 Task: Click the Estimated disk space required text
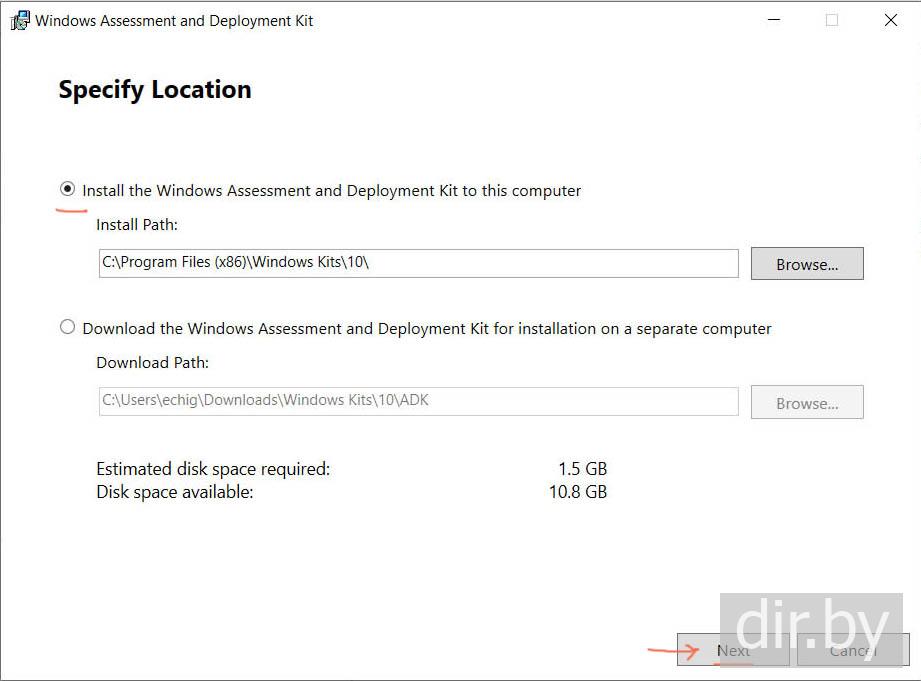213,468
